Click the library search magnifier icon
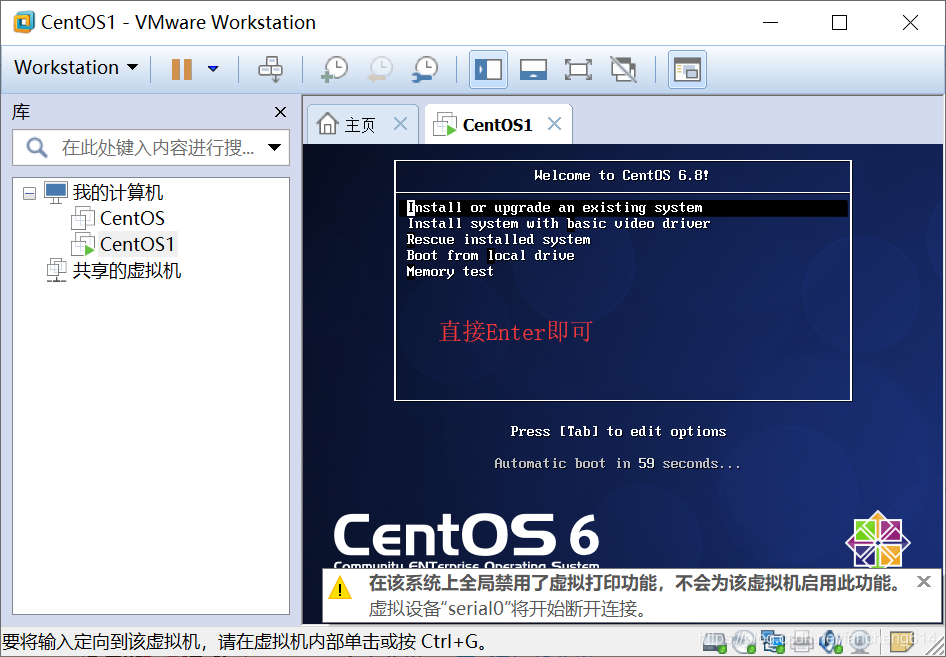The image size is (946, 657). (x=36, y=147)
